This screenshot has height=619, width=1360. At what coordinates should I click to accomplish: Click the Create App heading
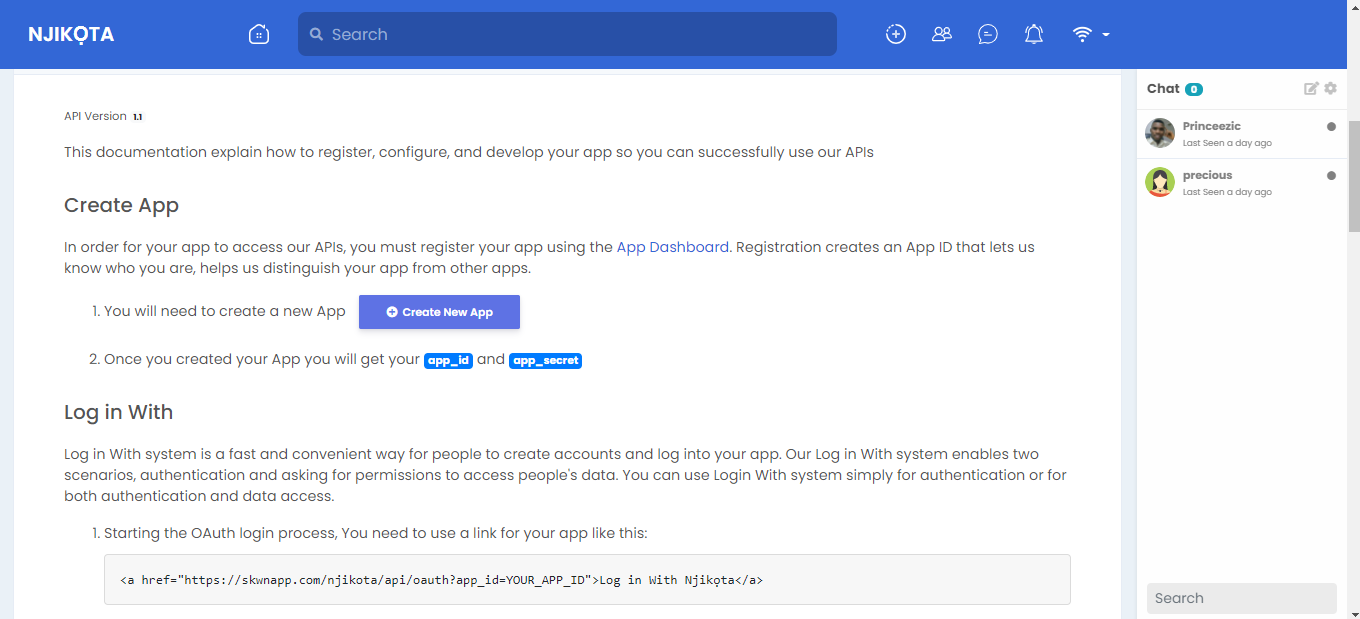[121, 205]
